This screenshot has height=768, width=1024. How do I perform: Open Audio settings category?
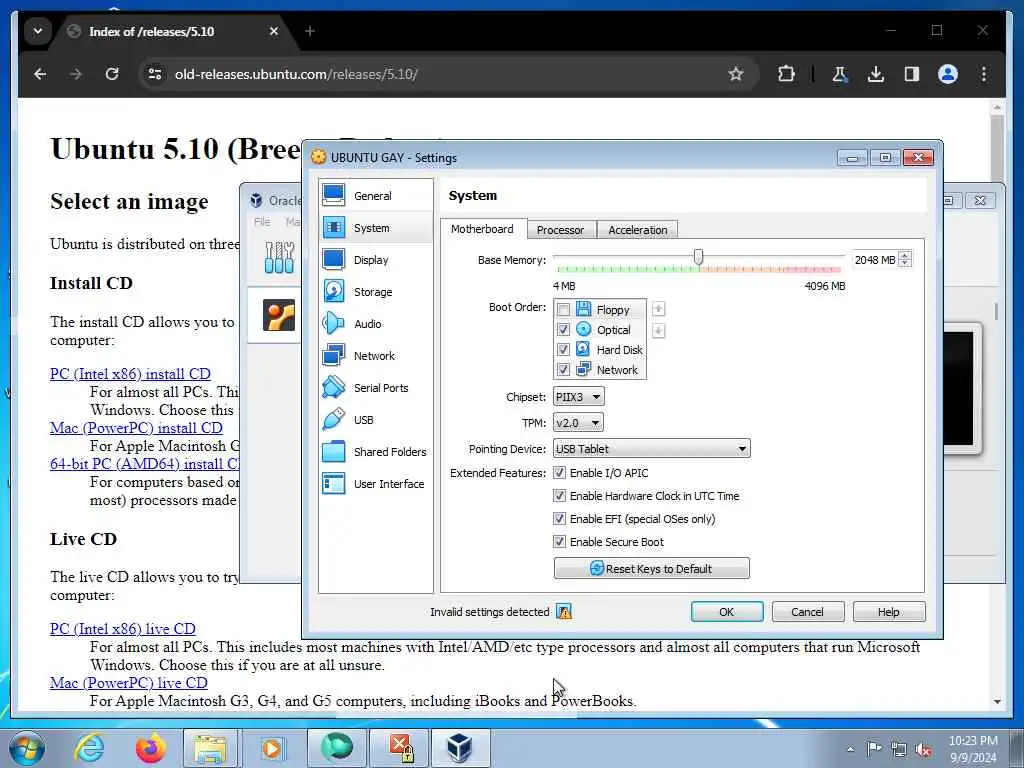click(376, 323)
